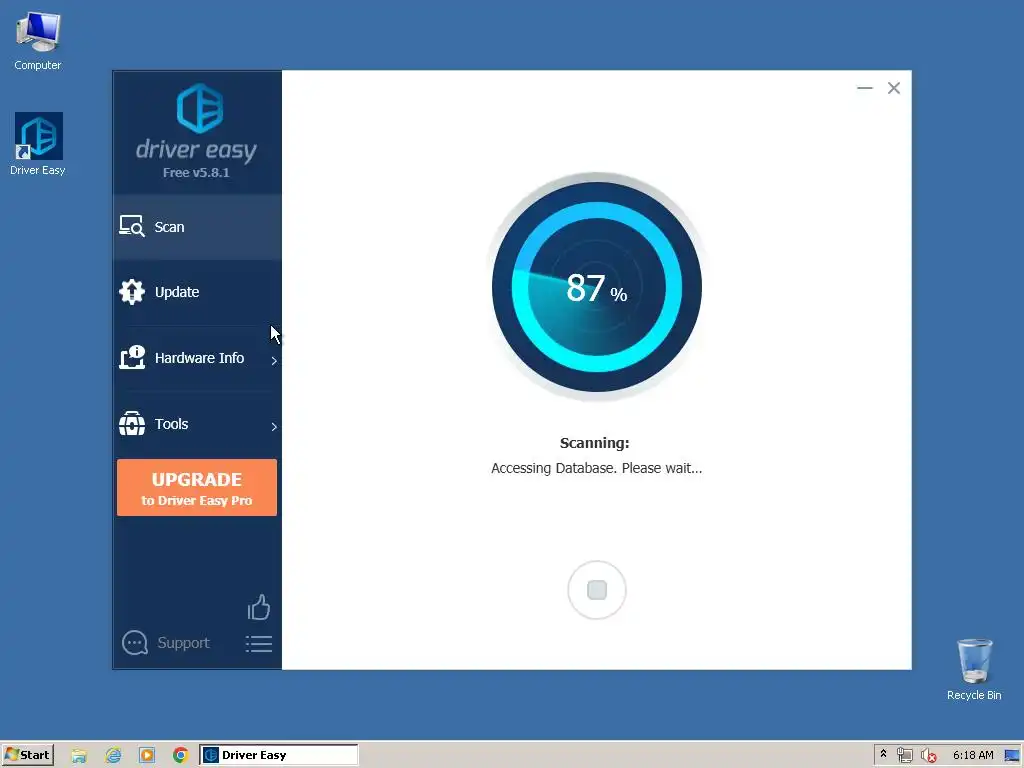Image resolution: width=1024 pixels, height=768 pixels.
Task: Click the network tray icon
Action: coord(904,755)
